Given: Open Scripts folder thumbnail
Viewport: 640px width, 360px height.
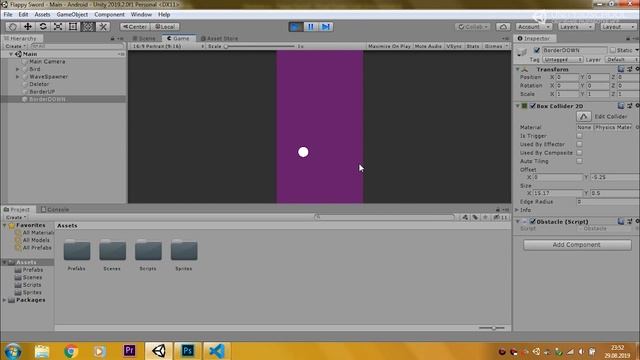Looking at the screenshot, I should [x=148, y=250].
